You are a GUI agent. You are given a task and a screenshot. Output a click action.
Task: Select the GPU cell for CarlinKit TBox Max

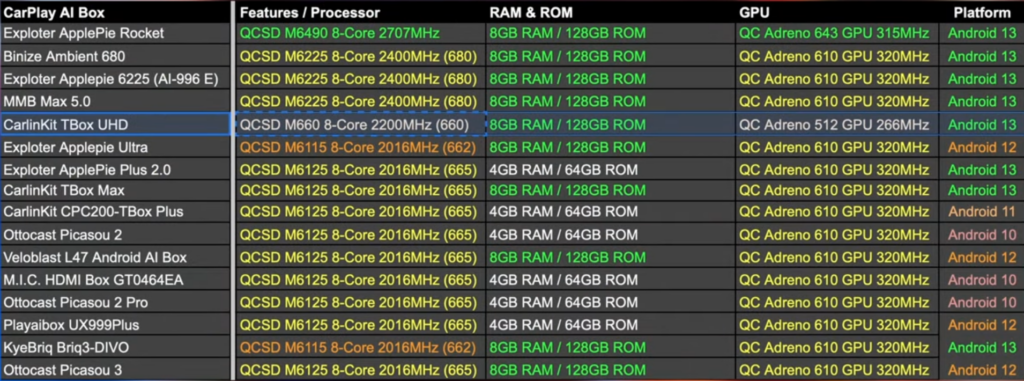(x=837, y=190)
